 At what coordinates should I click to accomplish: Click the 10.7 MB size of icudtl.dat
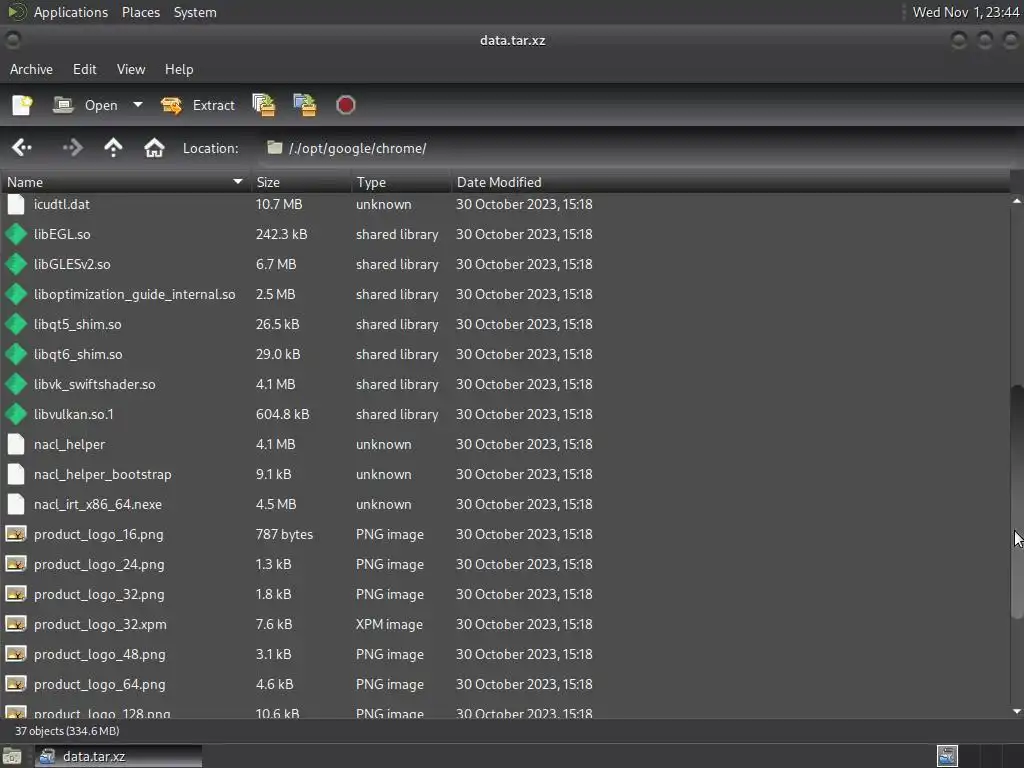click(x=279, y=204)
